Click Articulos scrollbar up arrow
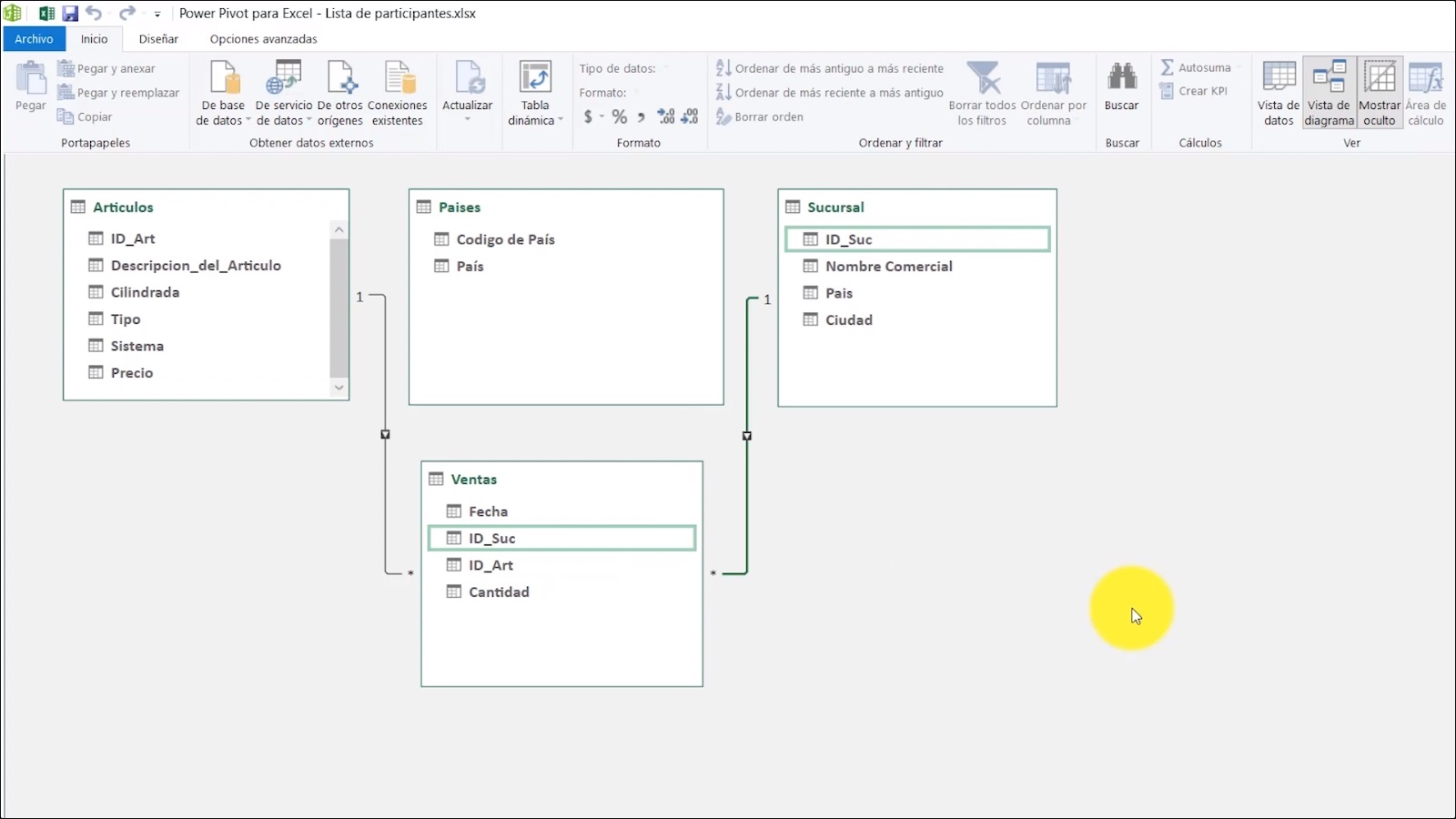This screenshot has height=819, width=1456. 339,230
